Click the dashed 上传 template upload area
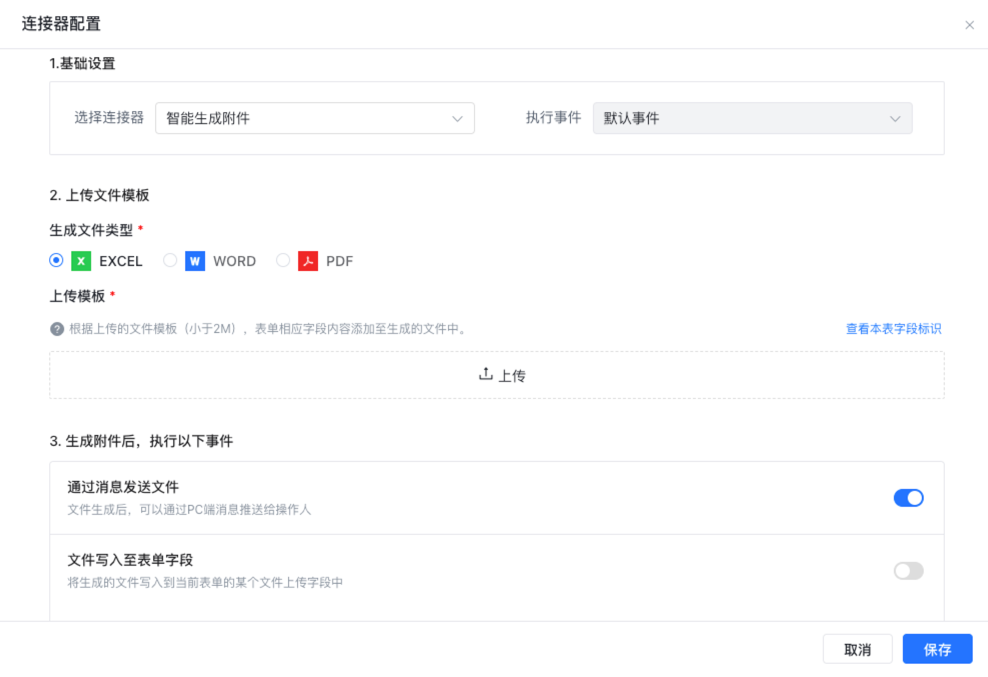988x677 pixels. tap(497, 376)
